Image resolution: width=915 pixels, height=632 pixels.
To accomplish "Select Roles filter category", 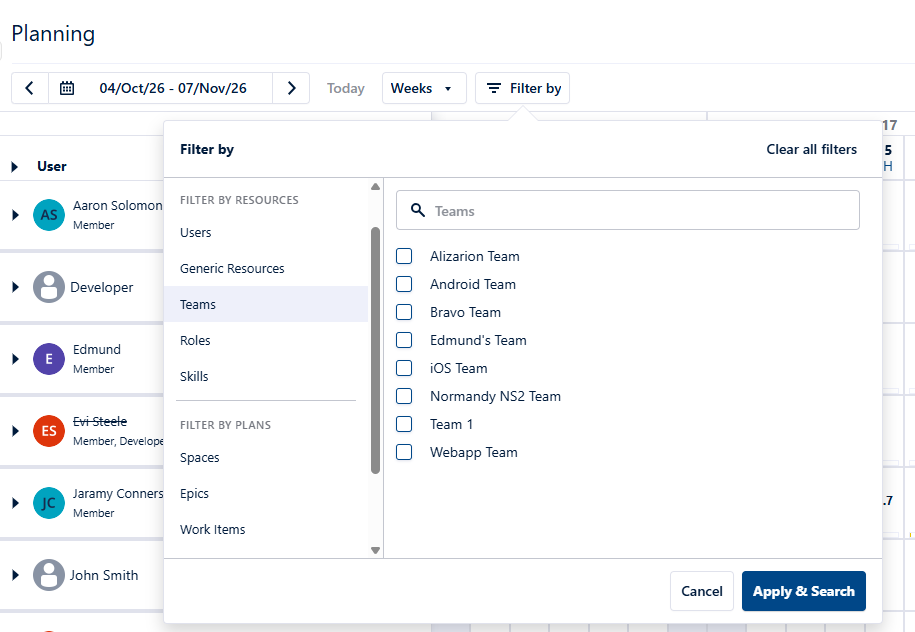I will click(266, 340).
